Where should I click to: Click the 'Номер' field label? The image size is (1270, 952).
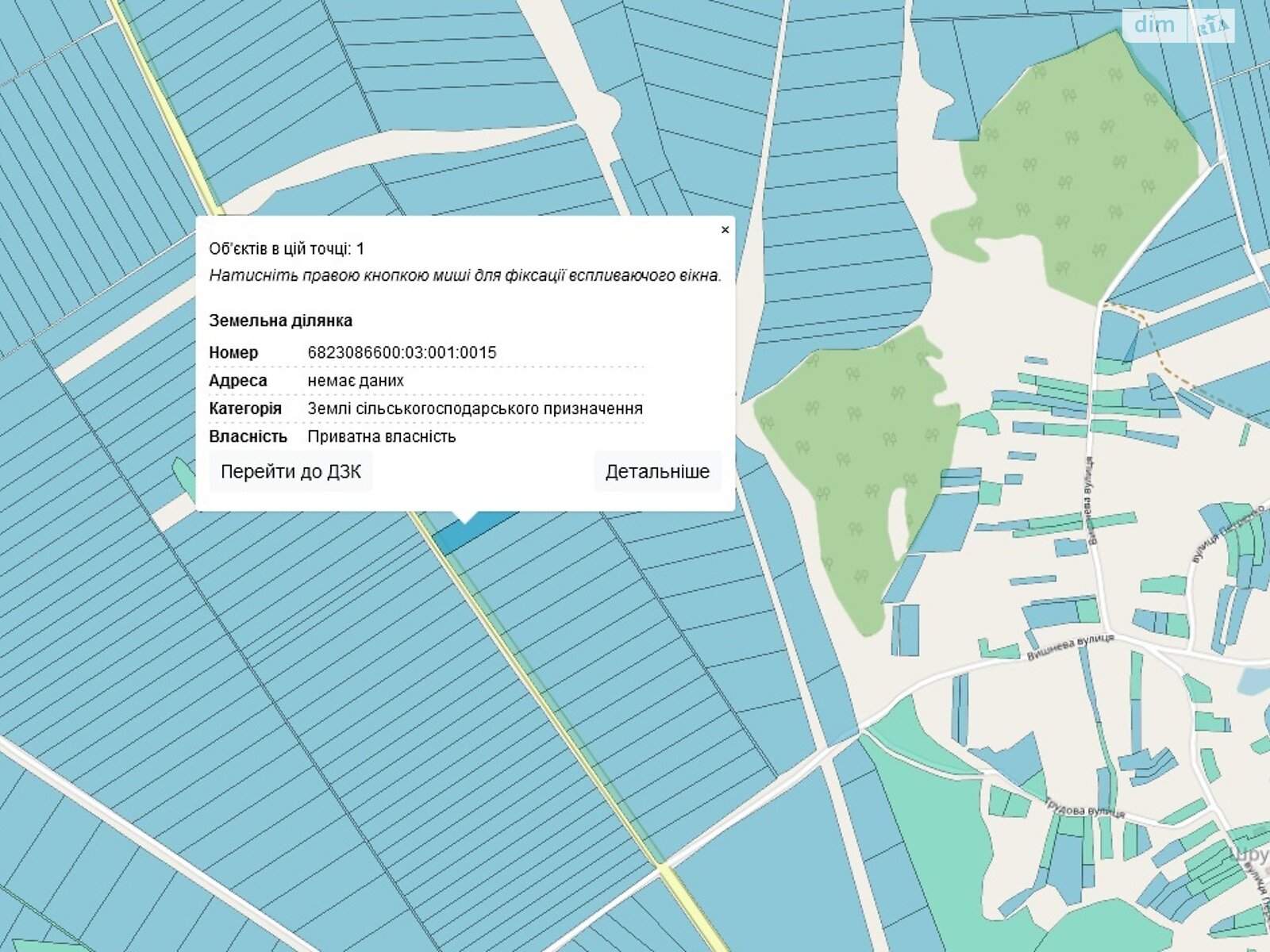233,352
